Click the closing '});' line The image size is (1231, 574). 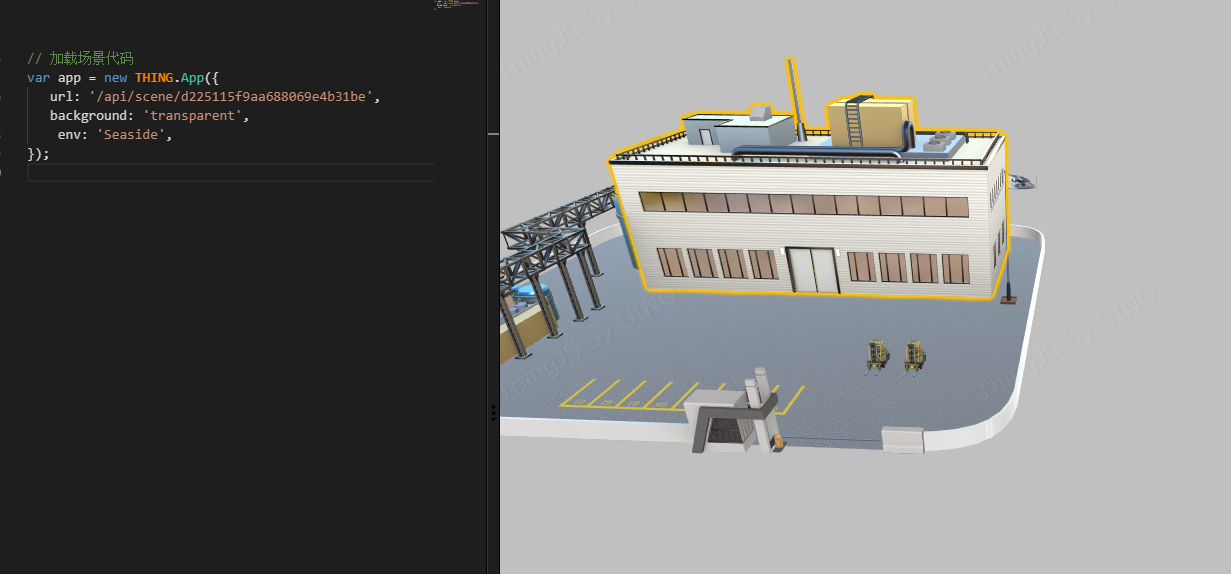(38, 153)
